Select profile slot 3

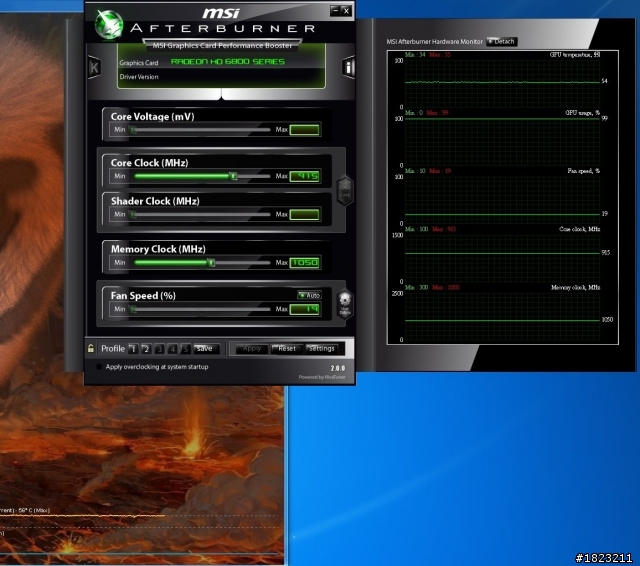159,348
